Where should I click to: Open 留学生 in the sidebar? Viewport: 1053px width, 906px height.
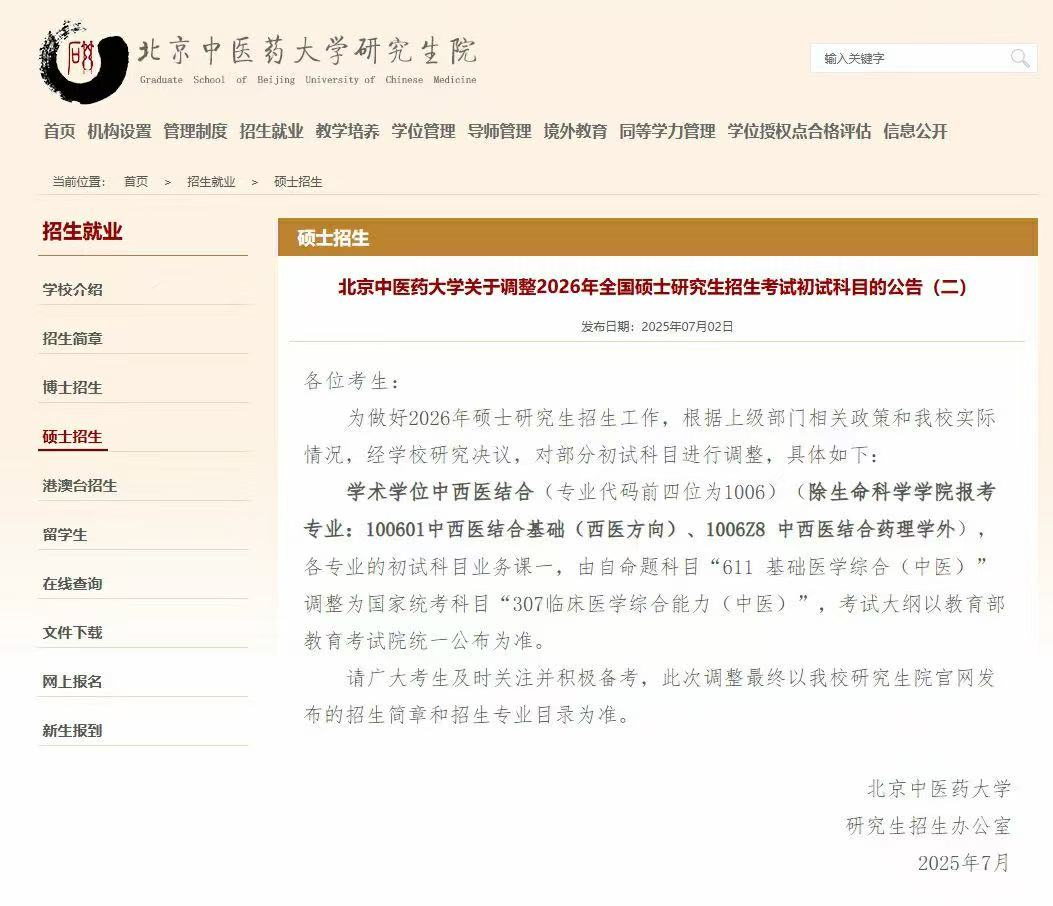coord(64,535)
